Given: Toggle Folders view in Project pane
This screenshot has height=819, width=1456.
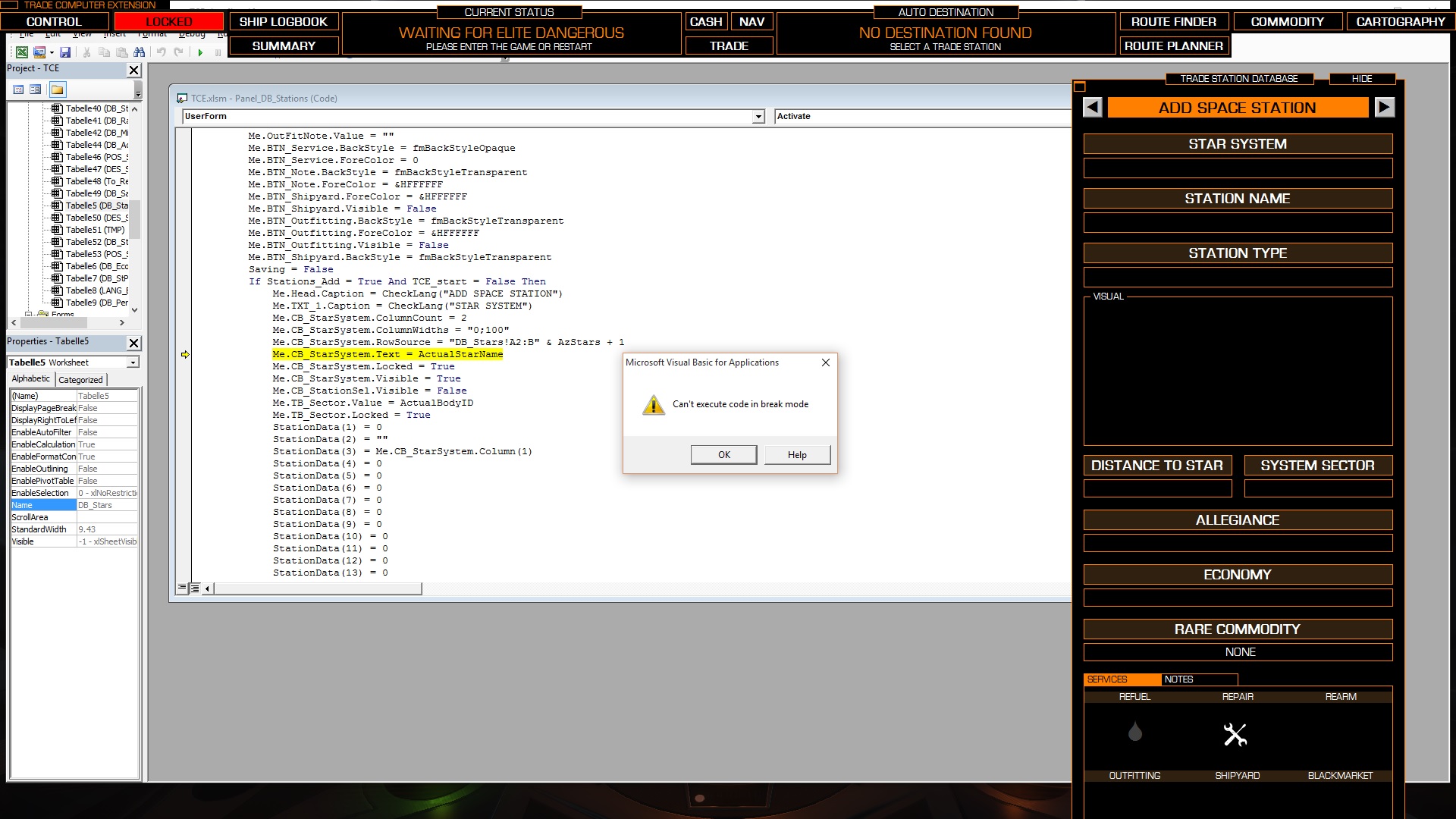Looking at the screenshot, I should point(58,89).
